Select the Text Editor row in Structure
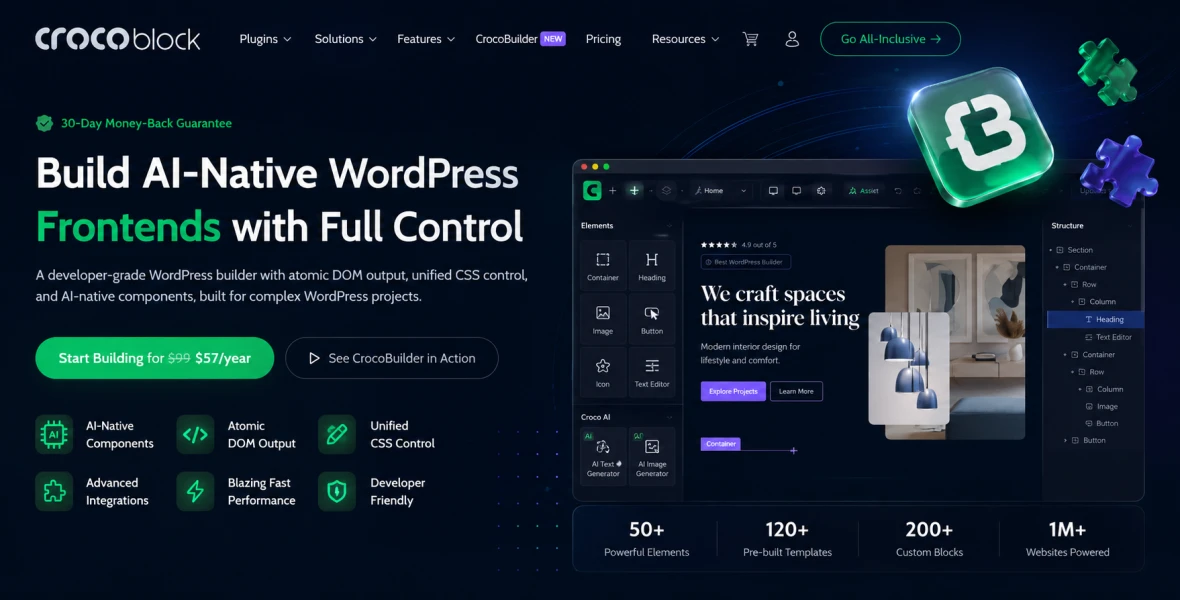1180x600 pixels. tap(1108, 337)
